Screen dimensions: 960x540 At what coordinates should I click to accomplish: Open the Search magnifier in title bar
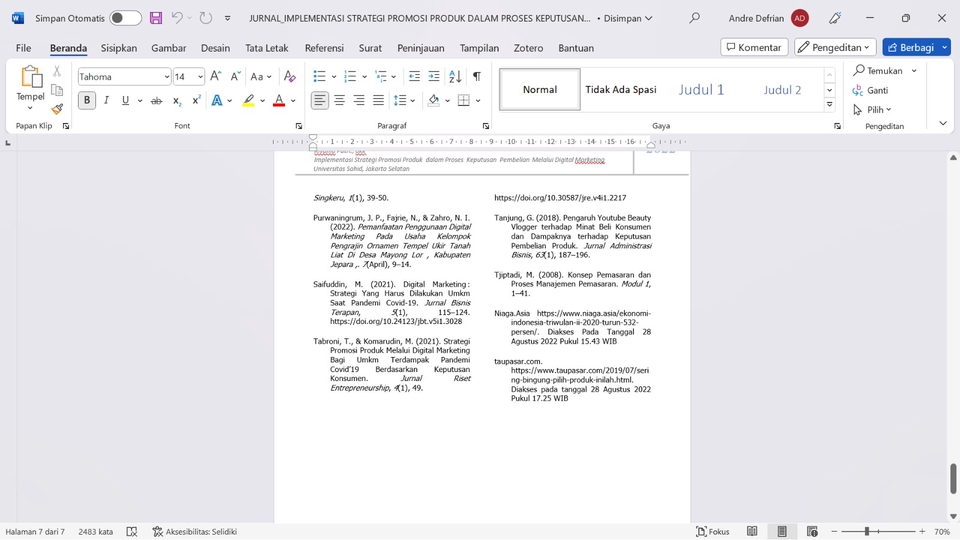694,18
